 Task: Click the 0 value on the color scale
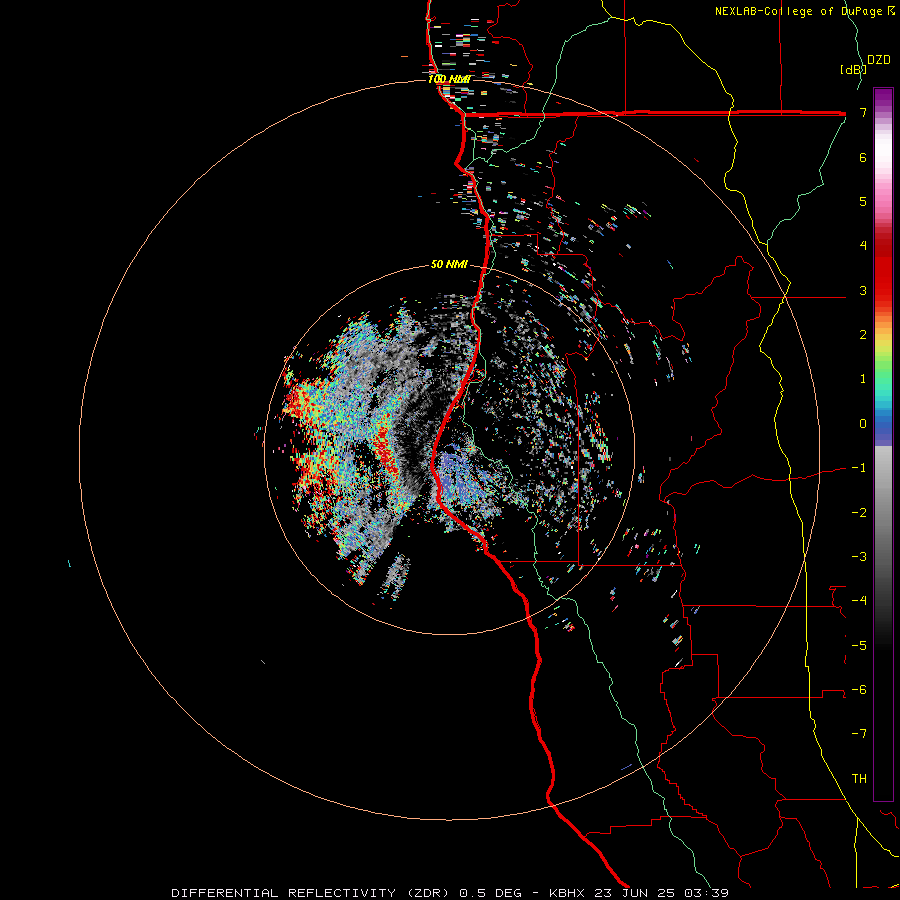pos(863,424)
